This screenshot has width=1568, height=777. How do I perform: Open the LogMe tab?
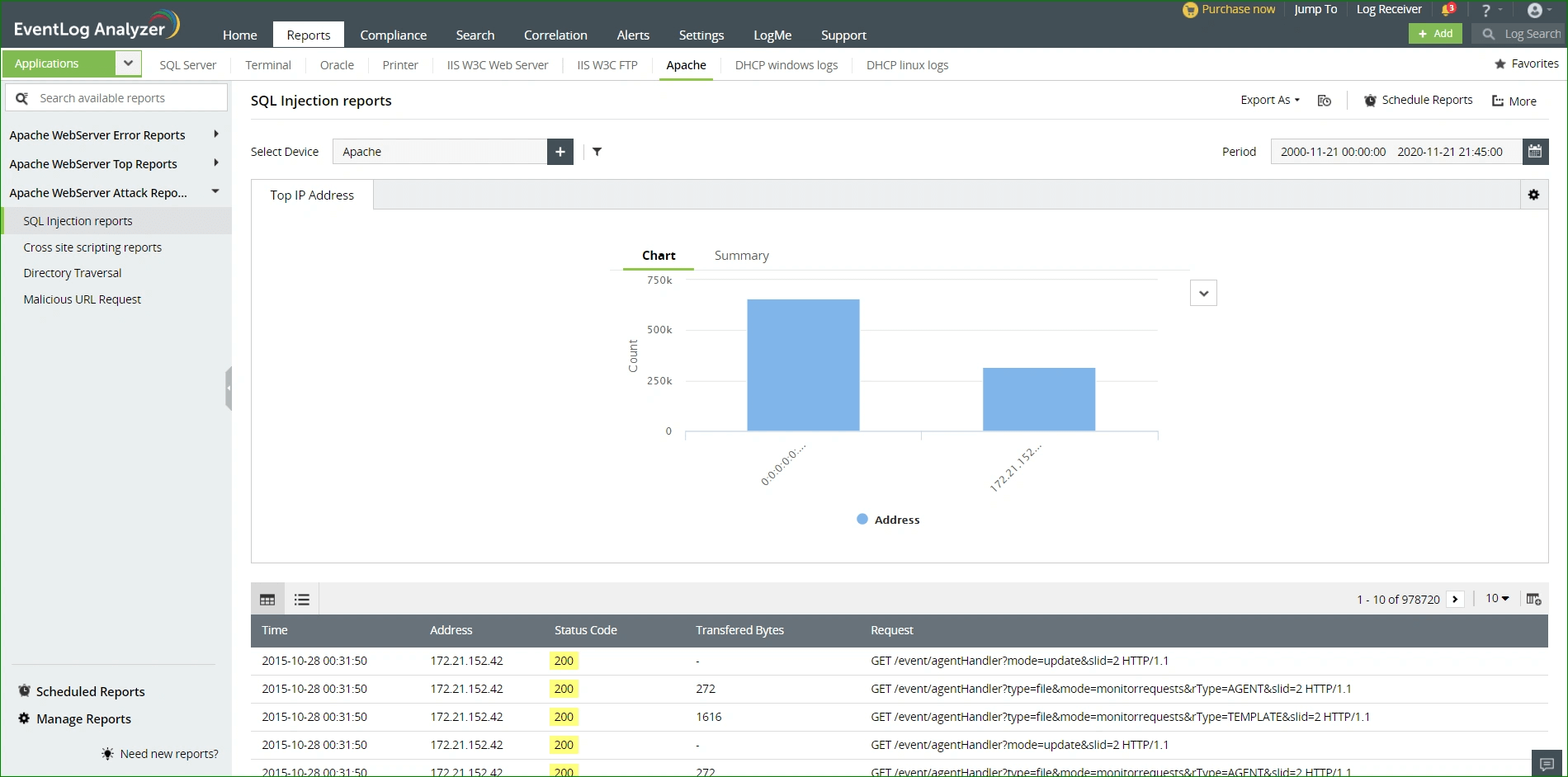coord(772,35)
